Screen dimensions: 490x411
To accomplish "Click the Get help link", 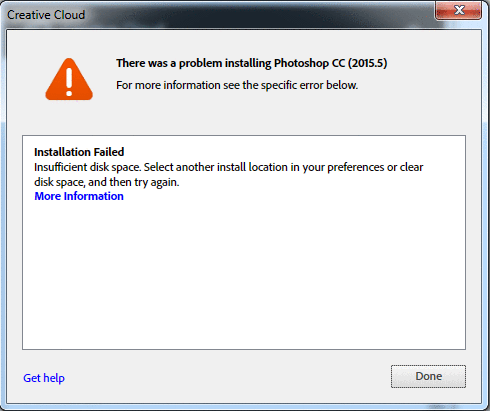I will click(x=44, y=378).
